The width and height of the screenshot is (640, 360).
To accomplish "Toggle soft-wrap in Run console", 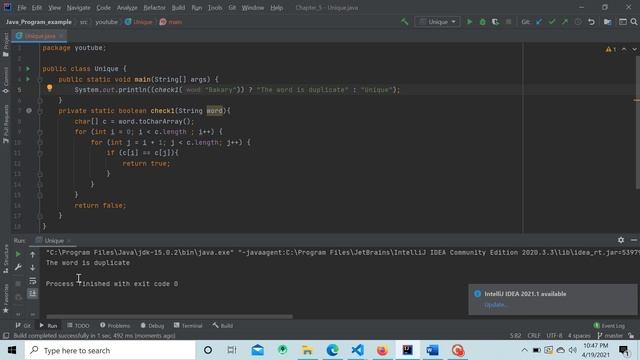I will [x=33, y=281].
